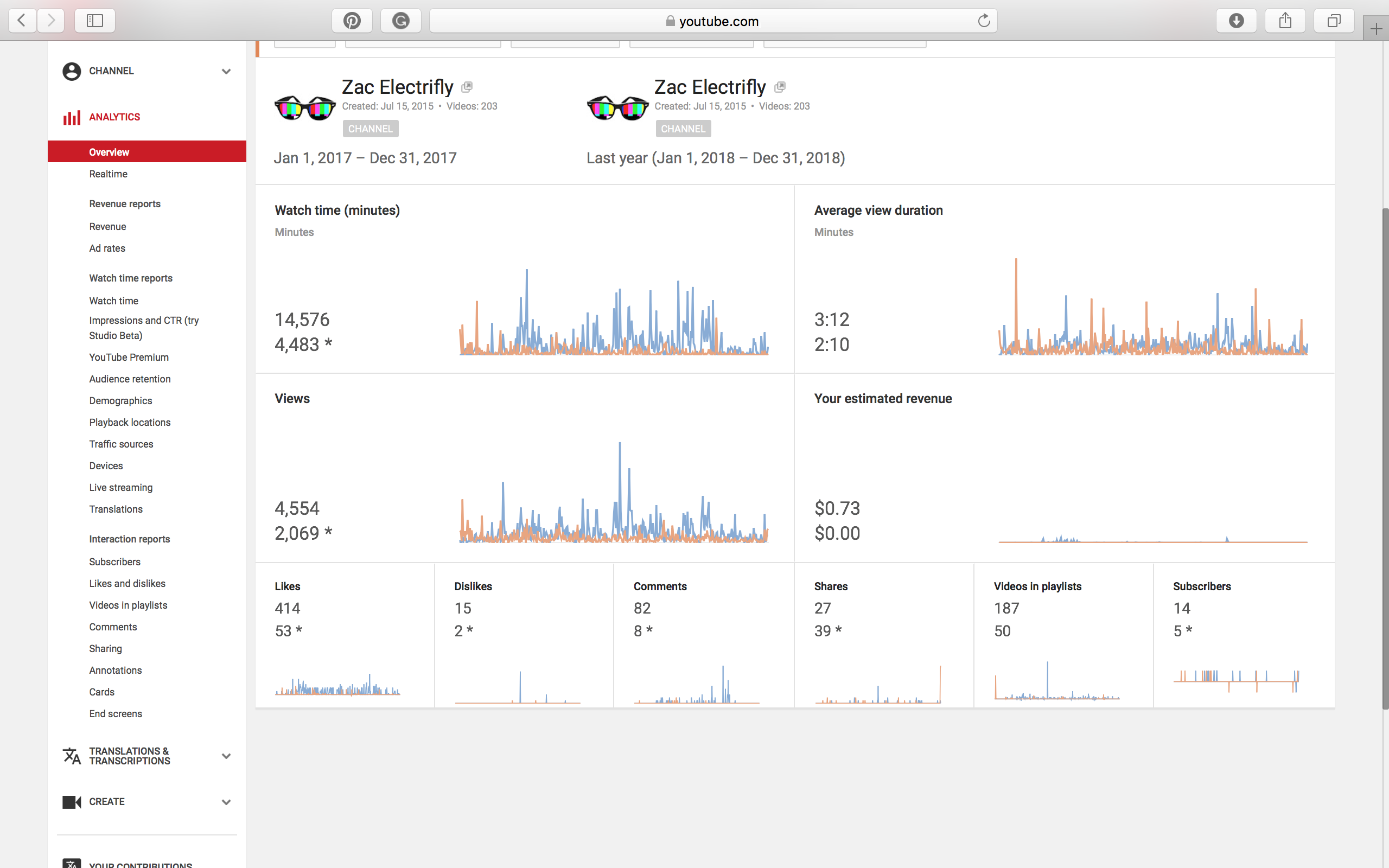Open new tab plus button
This screenshot has height=868, width=1389.
tap(1376, 29)
